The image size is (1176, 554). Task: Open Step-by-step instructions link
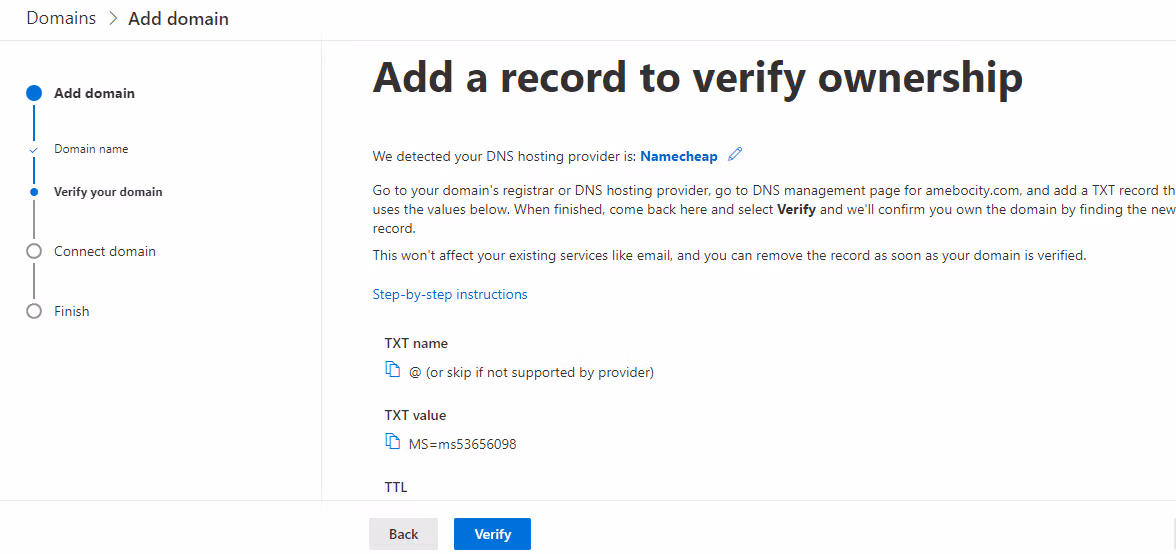(x=450, y=294)
